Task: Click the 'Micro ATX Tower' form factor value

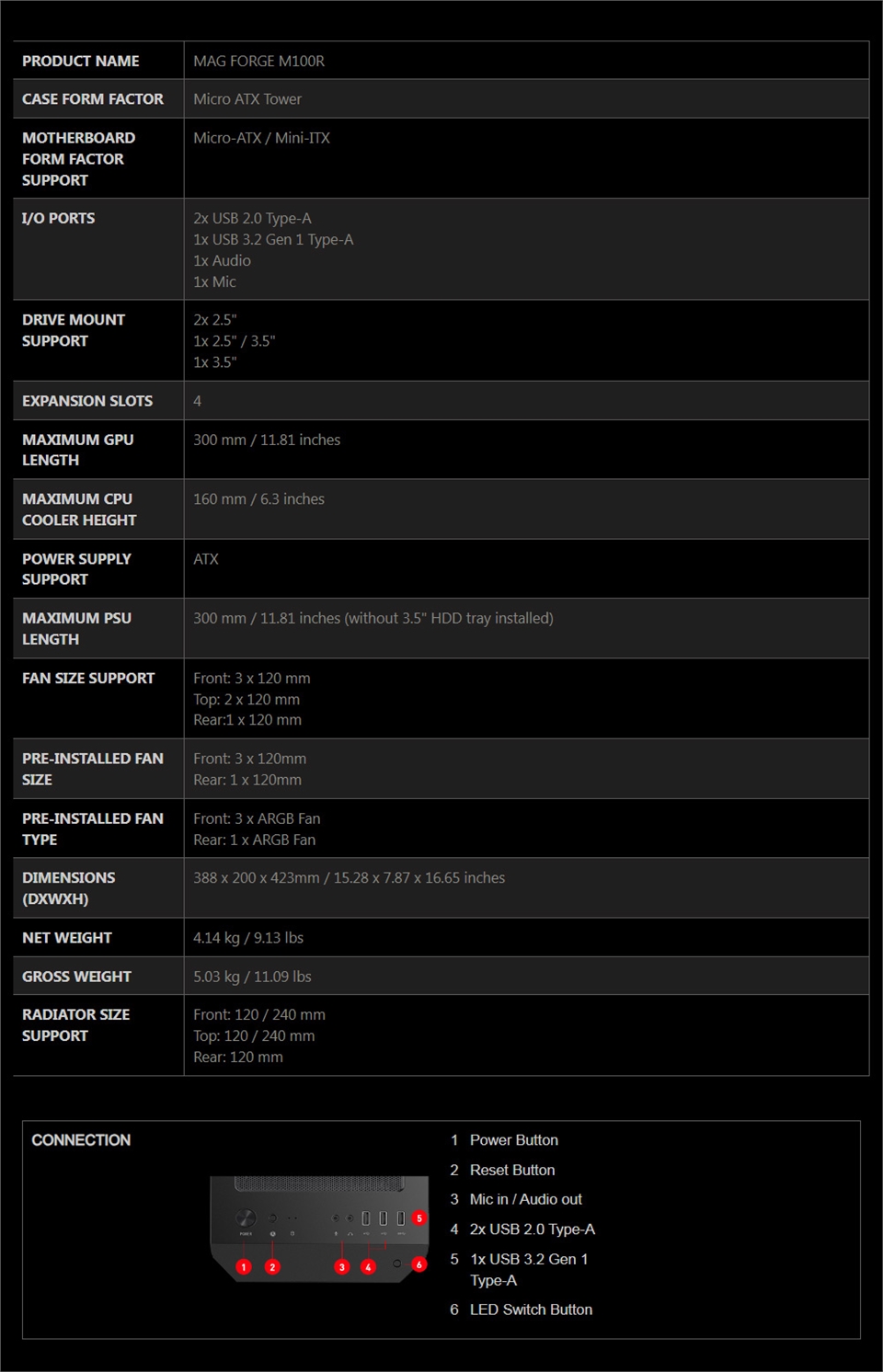Action: pos(247,99)
